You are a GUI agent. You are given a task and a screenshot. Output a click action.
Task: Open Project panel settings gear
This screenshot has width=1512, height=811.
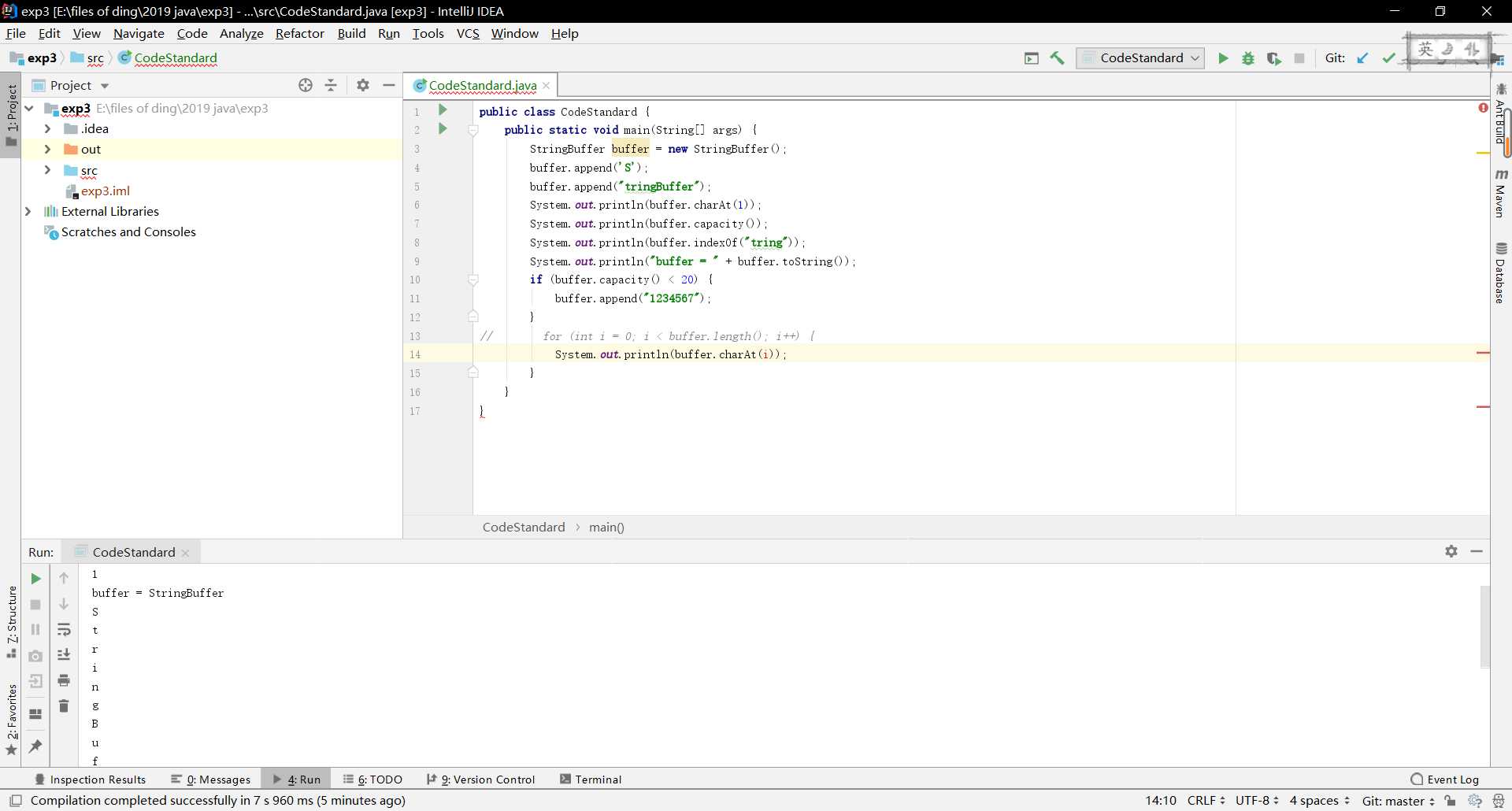point(363,85)
